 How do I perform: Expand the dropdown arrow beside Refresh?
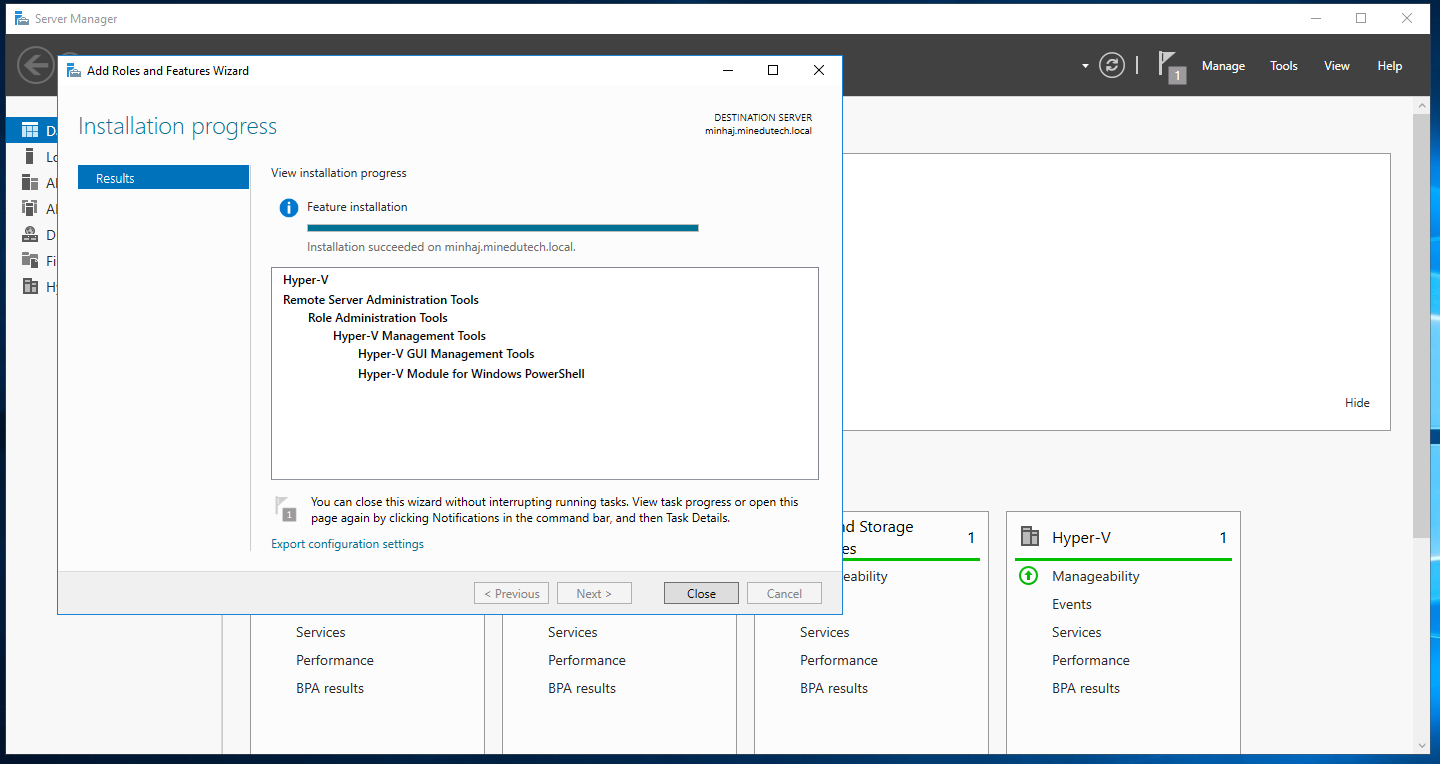click(x=1085, y=67)
